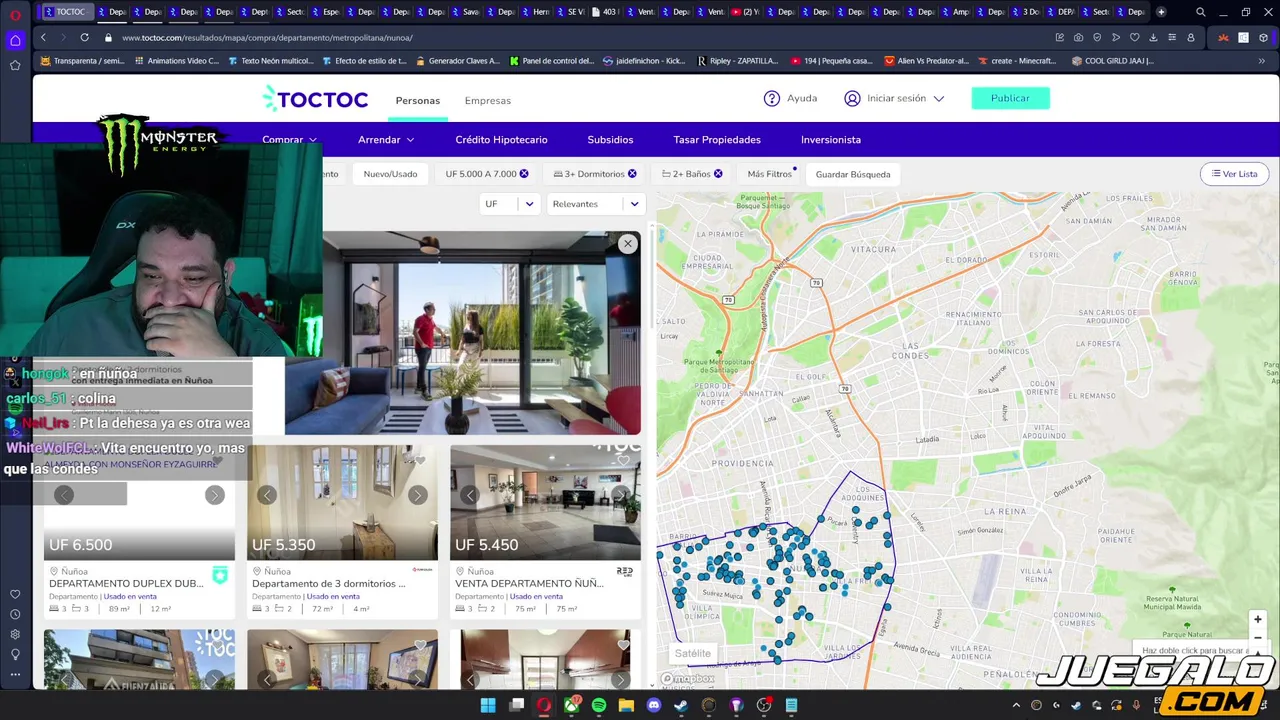Favorite the UF 5.450 listing heart
The width and height of the screenshot is (1280, 720).
(623, 460)
